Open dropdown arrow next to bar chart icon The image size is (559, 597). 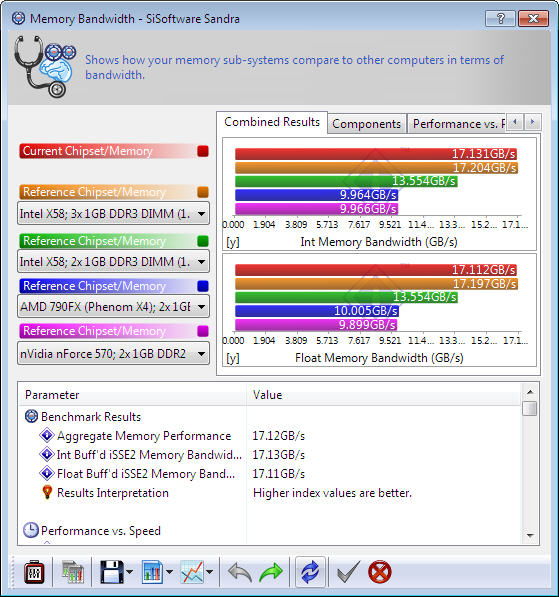[x=169, y=572]
